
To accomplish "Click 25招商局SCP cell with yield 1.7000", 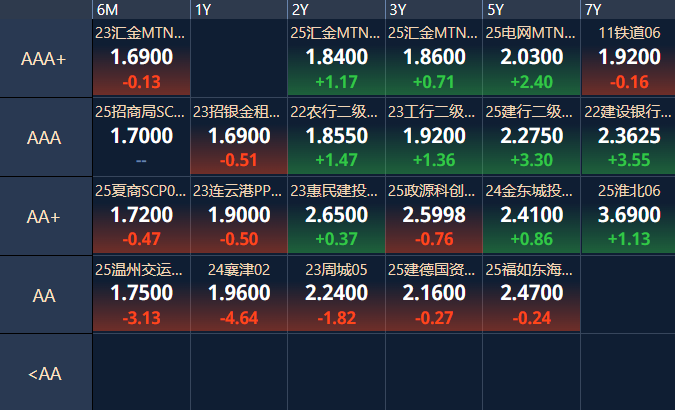I will (141, 138).
